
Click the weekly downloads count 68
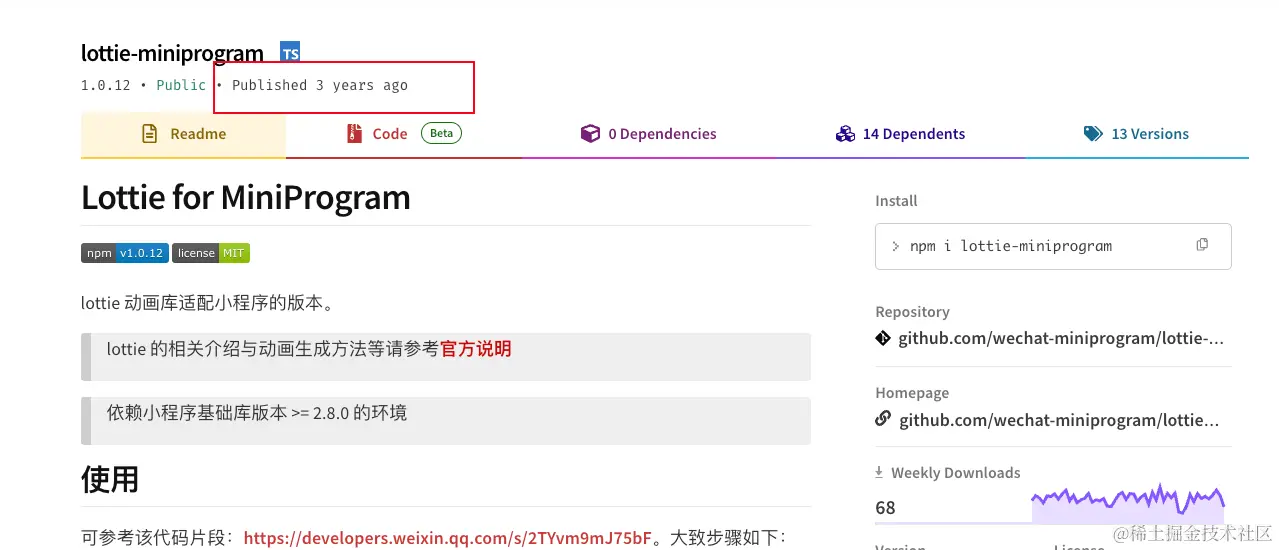(885, 508)
